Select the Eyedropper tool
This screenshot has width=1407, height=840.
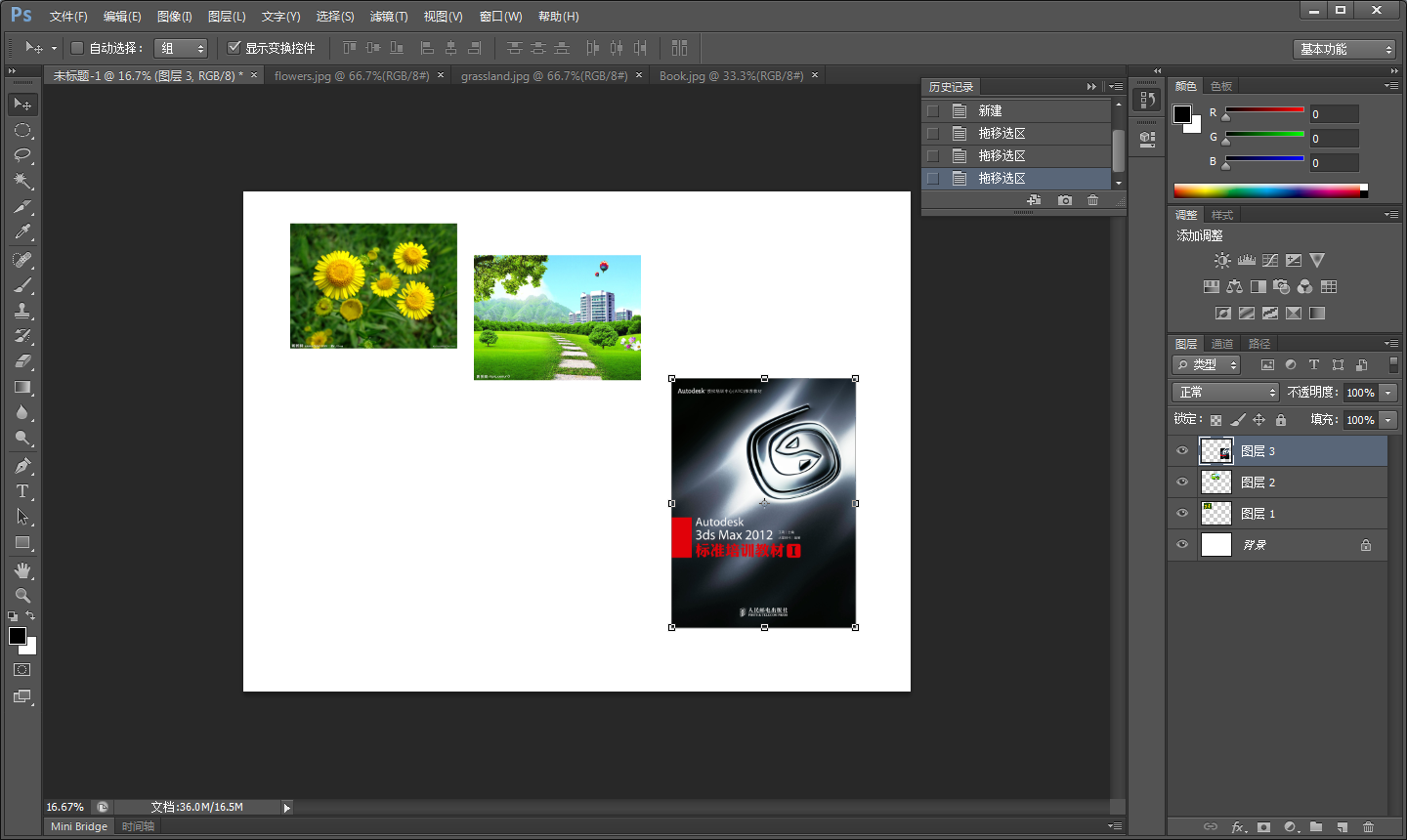tap(22, 232)
